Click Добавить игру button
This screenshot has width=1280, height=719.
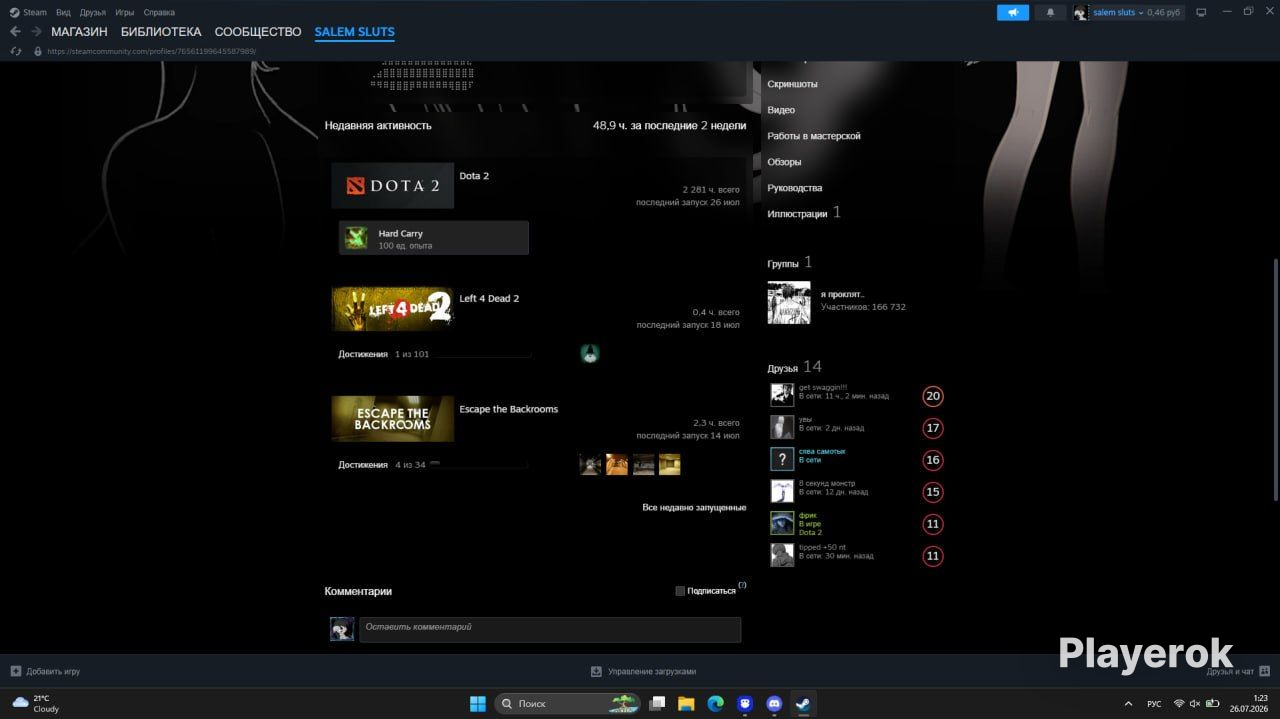46,671
